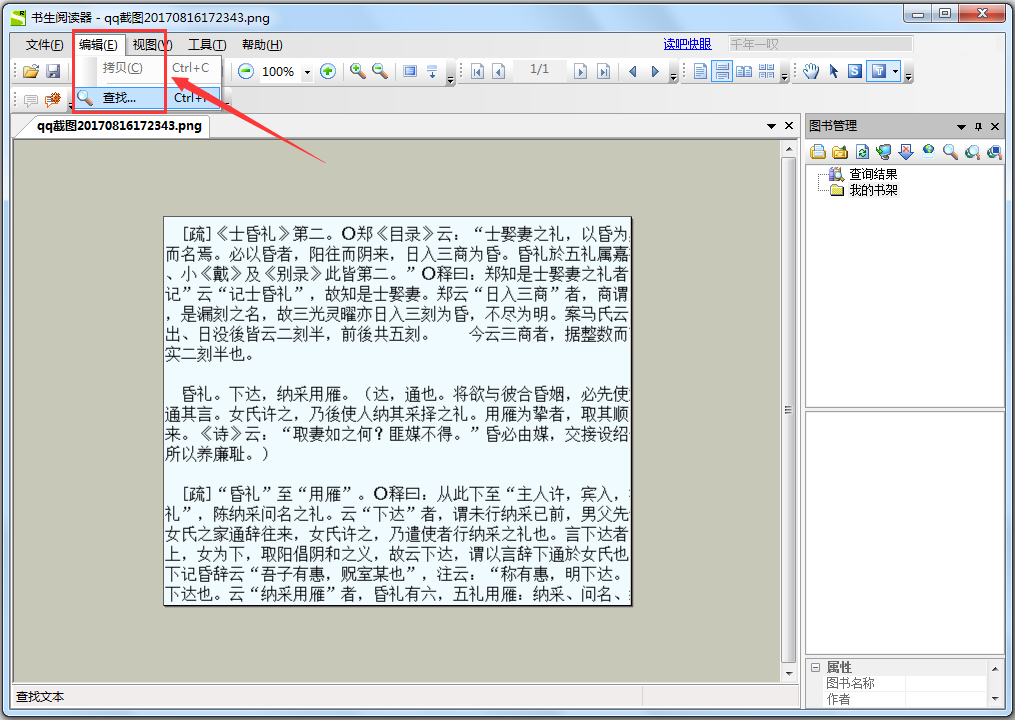The height and width of the screenshot is (720, 1015).
Task: Toggle the S mode button on toolbar
Action: [855, 71]
